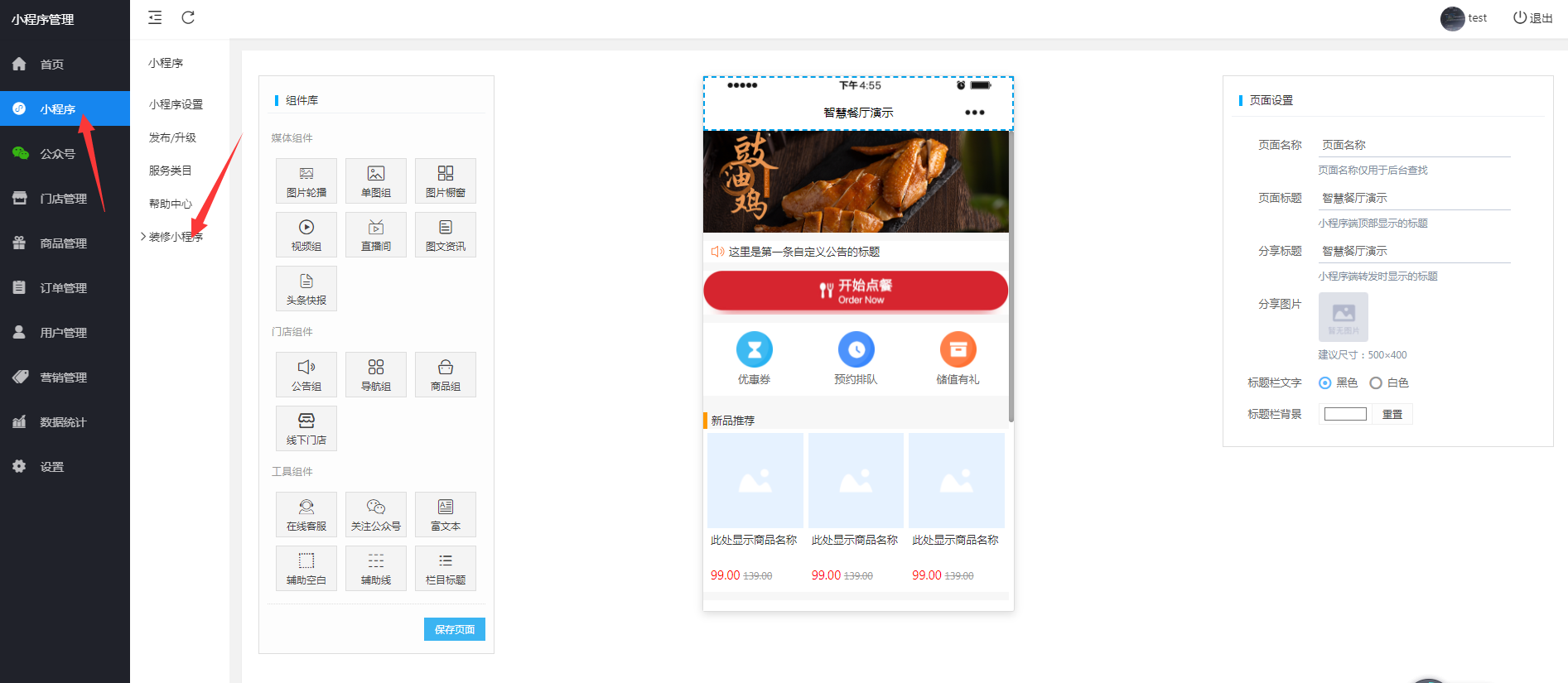Collapse the sidebar with the menu fold icon

point(155,17)
